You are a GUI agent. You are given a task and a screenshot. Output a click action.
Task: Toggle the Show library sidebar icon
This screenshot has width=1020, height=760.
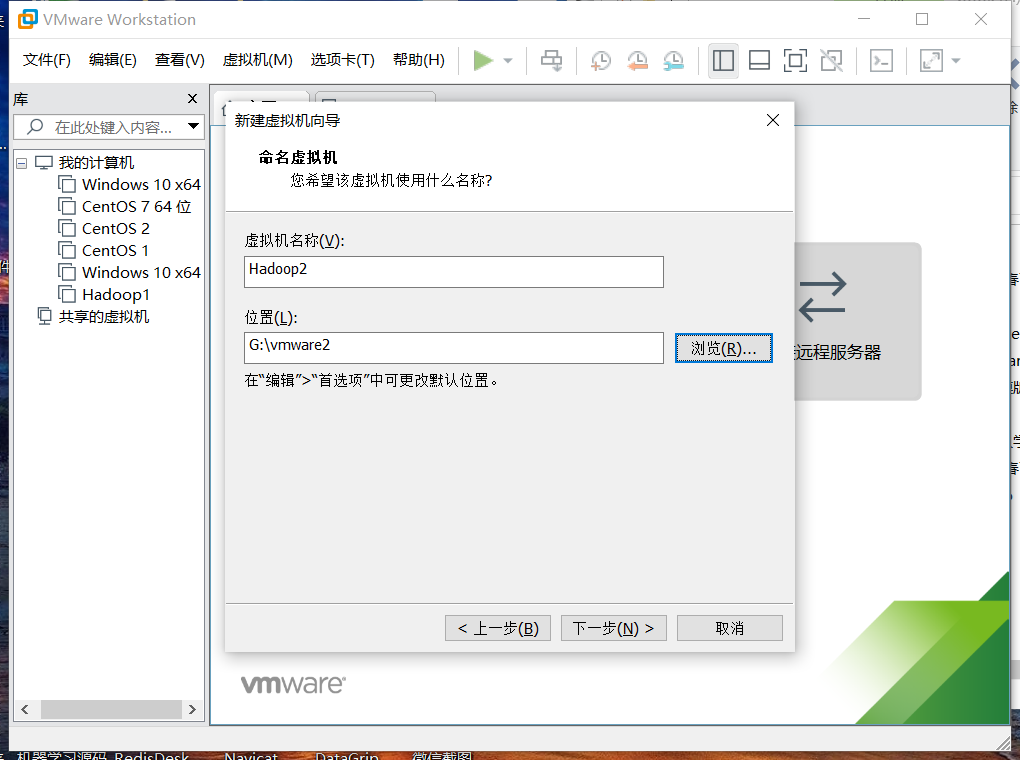pos(723,61)
